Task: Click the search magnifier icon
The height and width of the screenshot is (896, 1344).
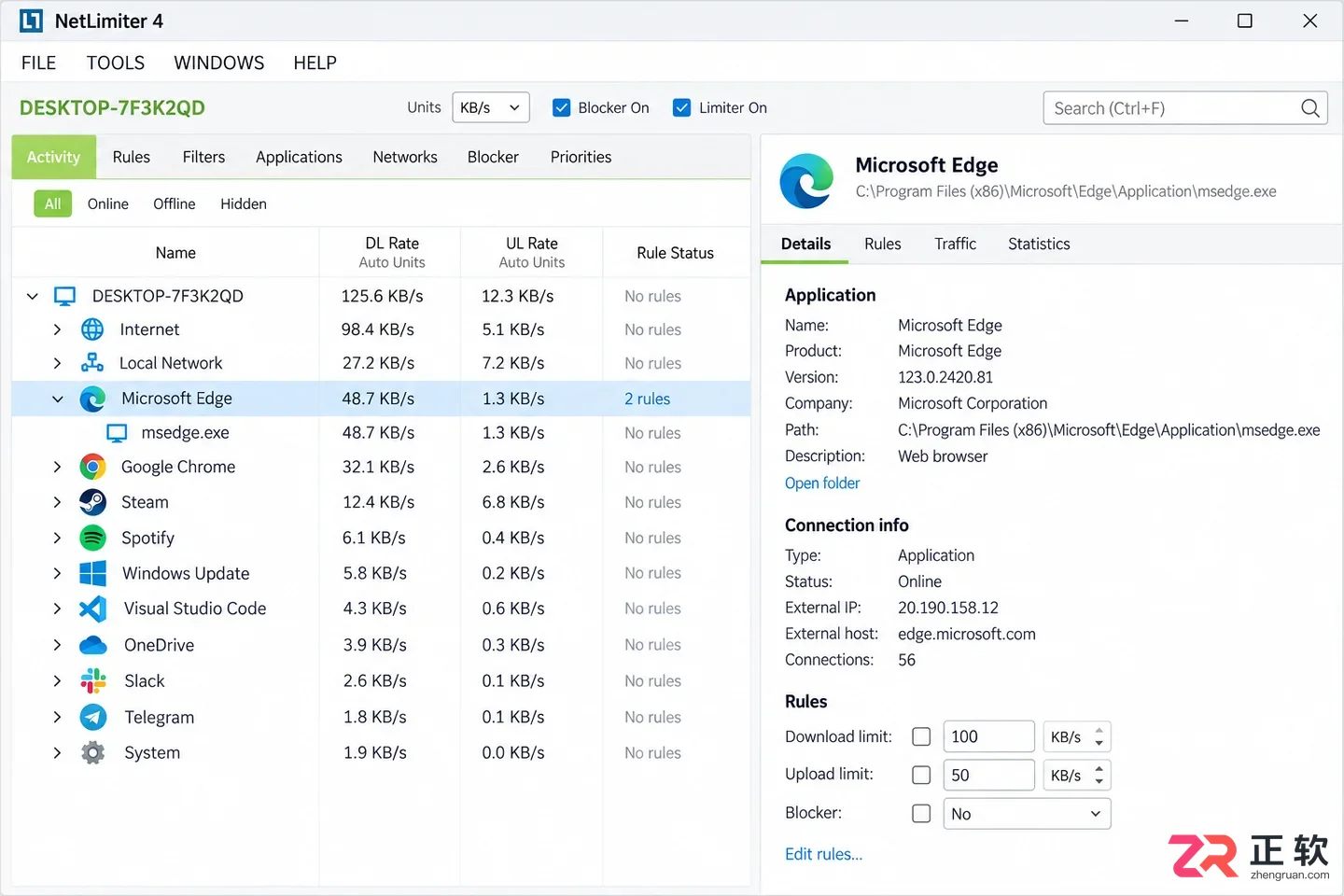Action: coord(1309,108)
